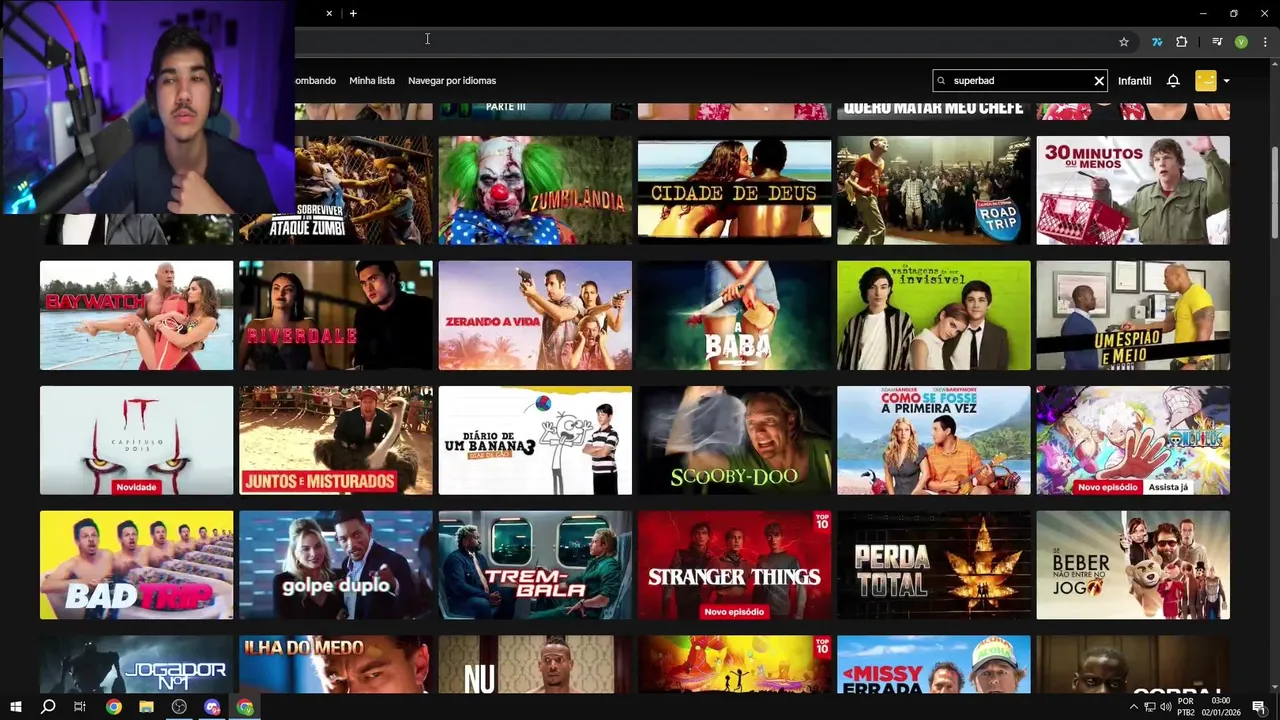Open Minha lista
Viewport: 1280px width, 720px height.
click(x=372, y=81)
